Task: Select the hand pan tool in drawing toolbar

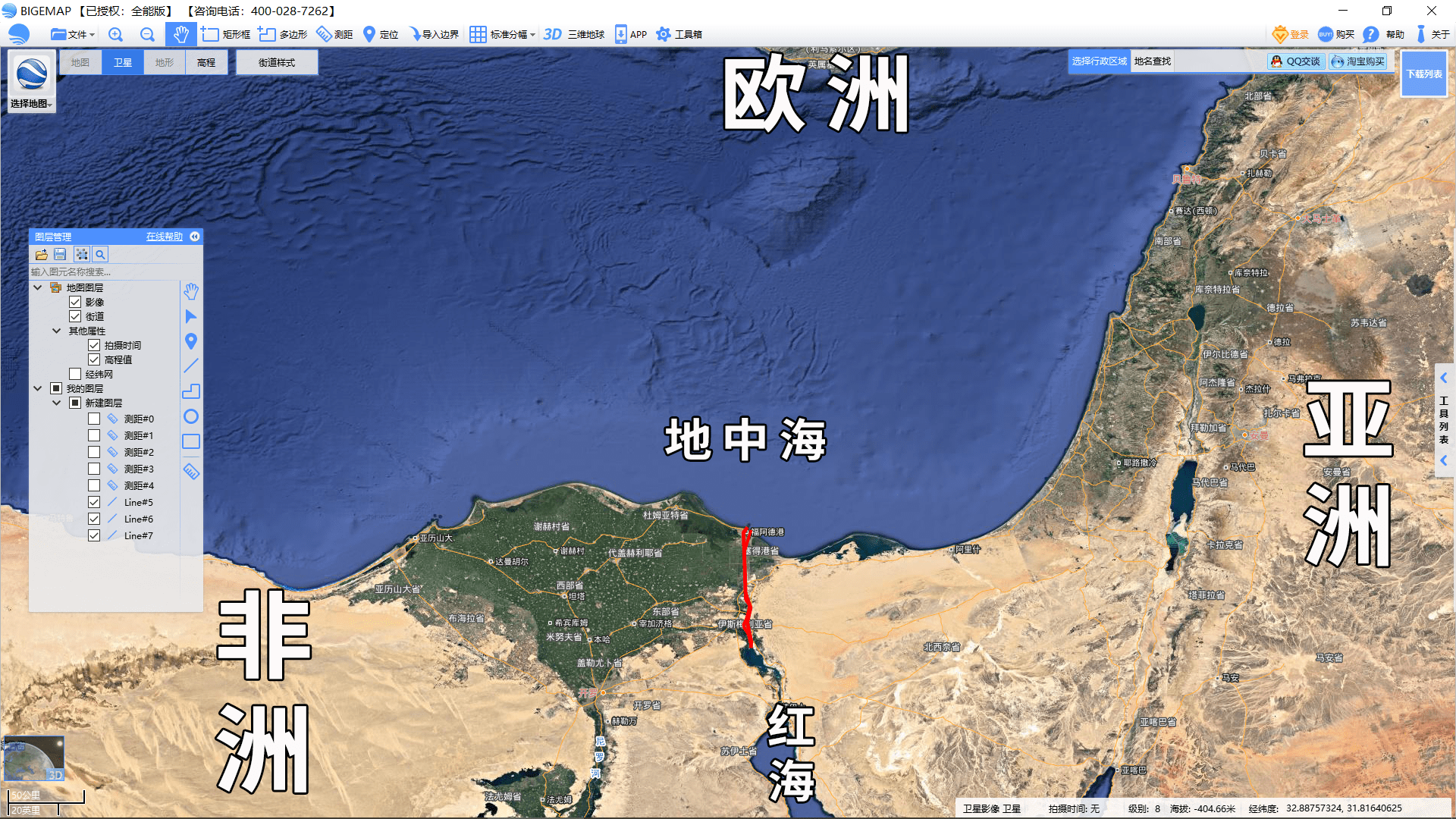Action: pos(191,291)
